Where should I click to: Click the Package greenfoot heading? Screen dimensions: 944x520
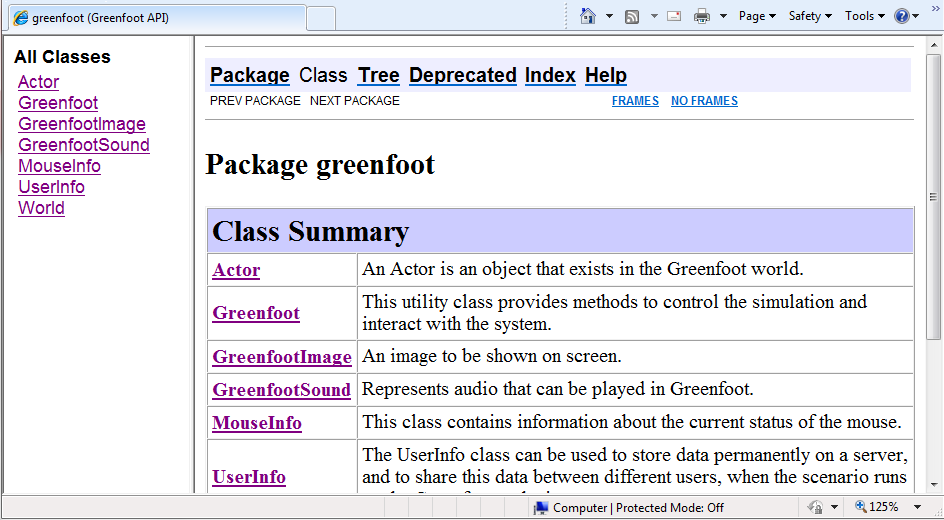coord(320,164)
